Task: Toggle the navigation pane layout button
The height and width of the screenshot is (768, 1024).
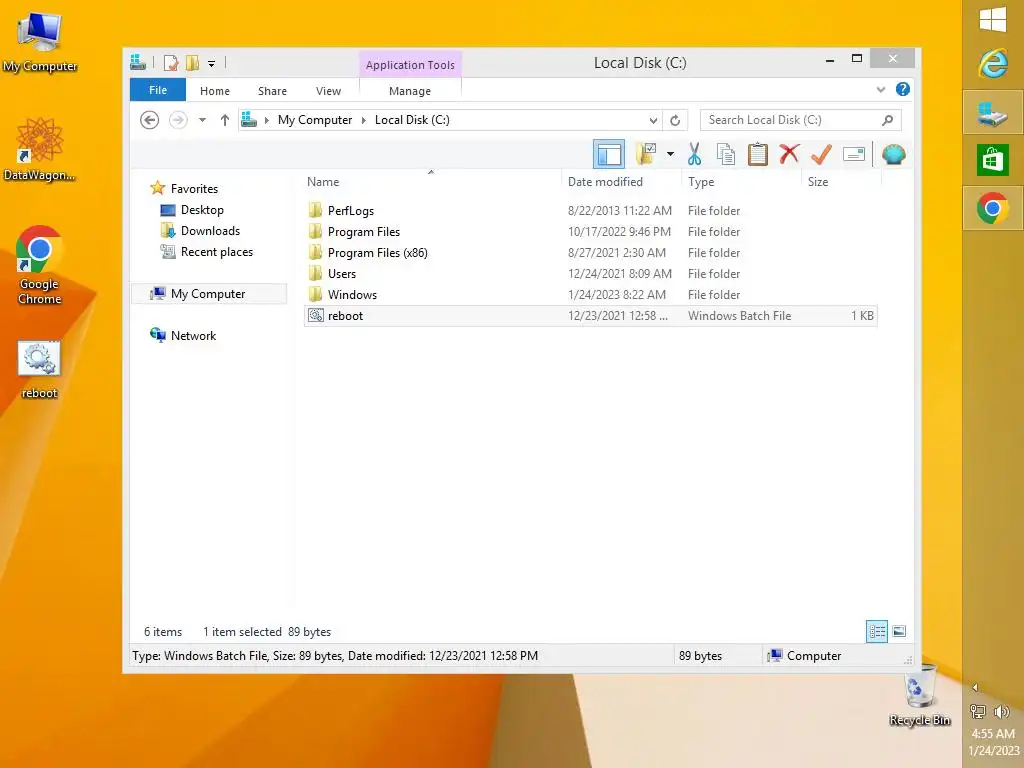Action: tap(609, 155)
